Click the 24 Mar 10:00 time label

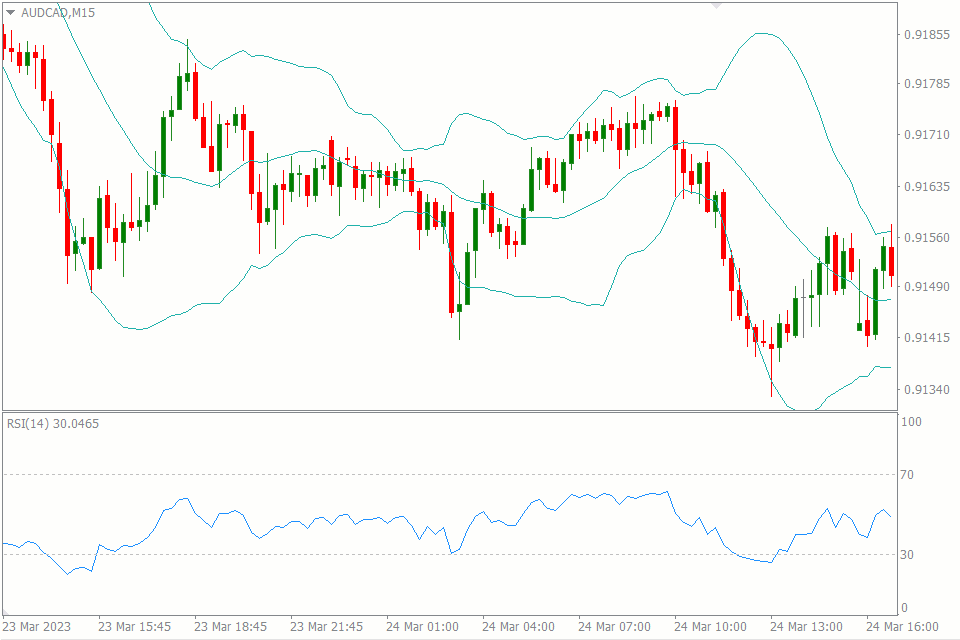(x=710, y=627)
